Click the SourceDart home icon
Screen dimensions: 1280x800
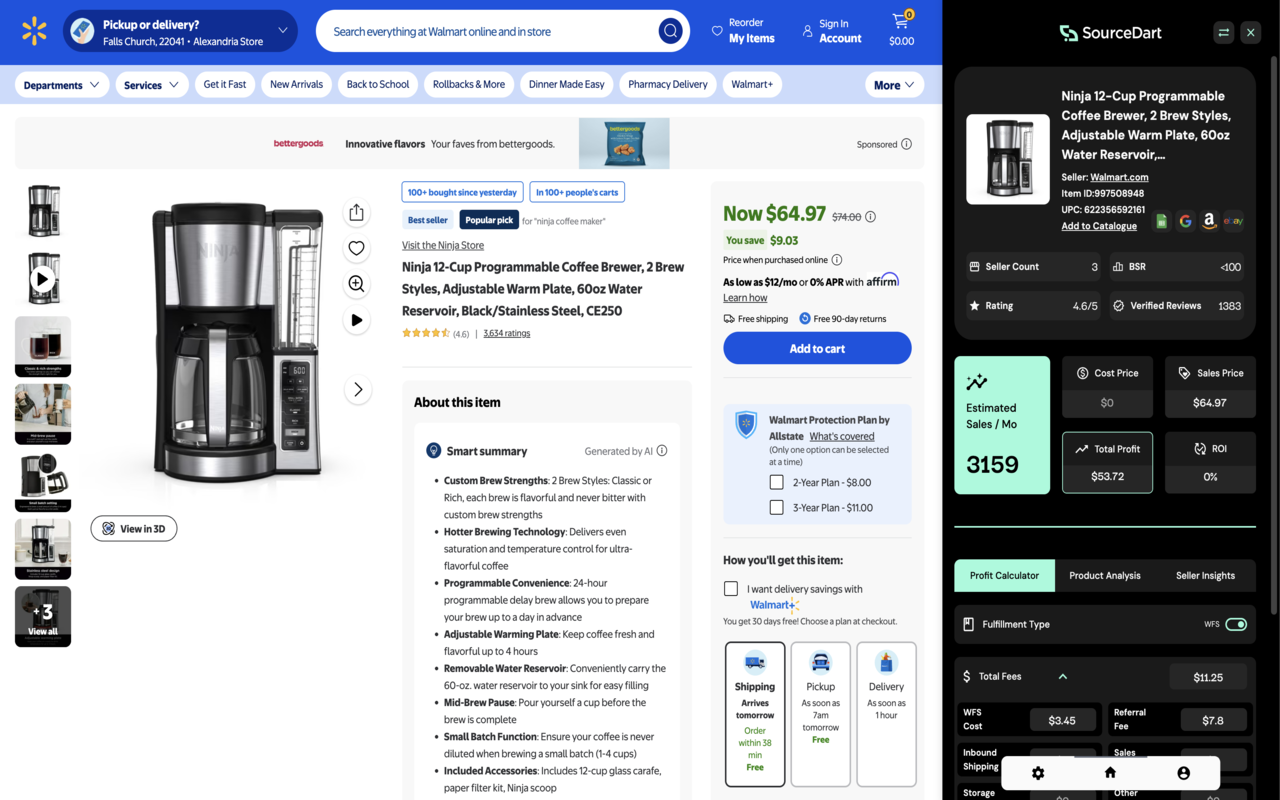(x=1110, y=773)
